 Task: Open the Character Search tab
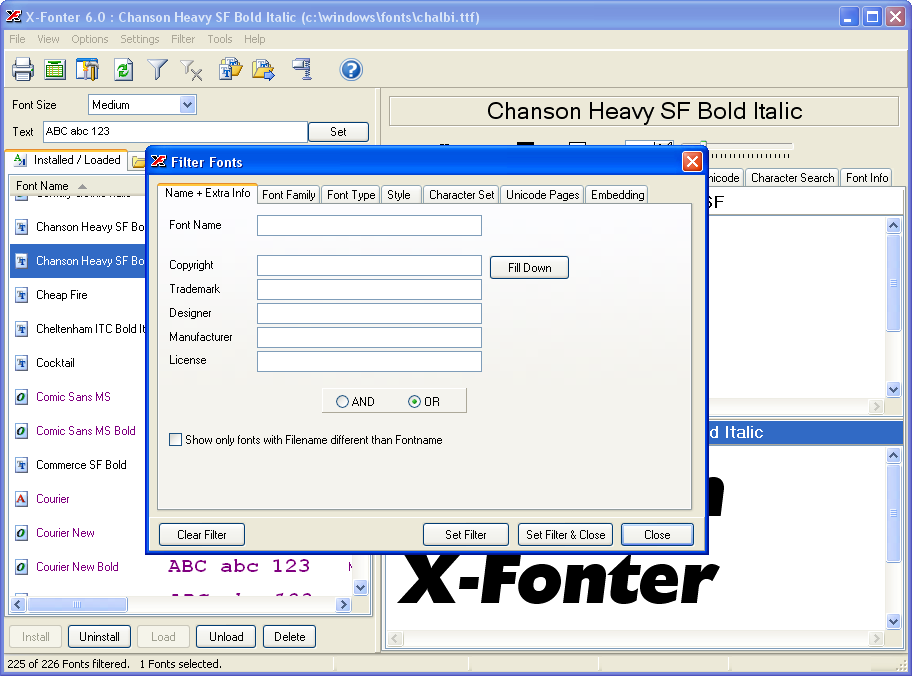point(792,177)
